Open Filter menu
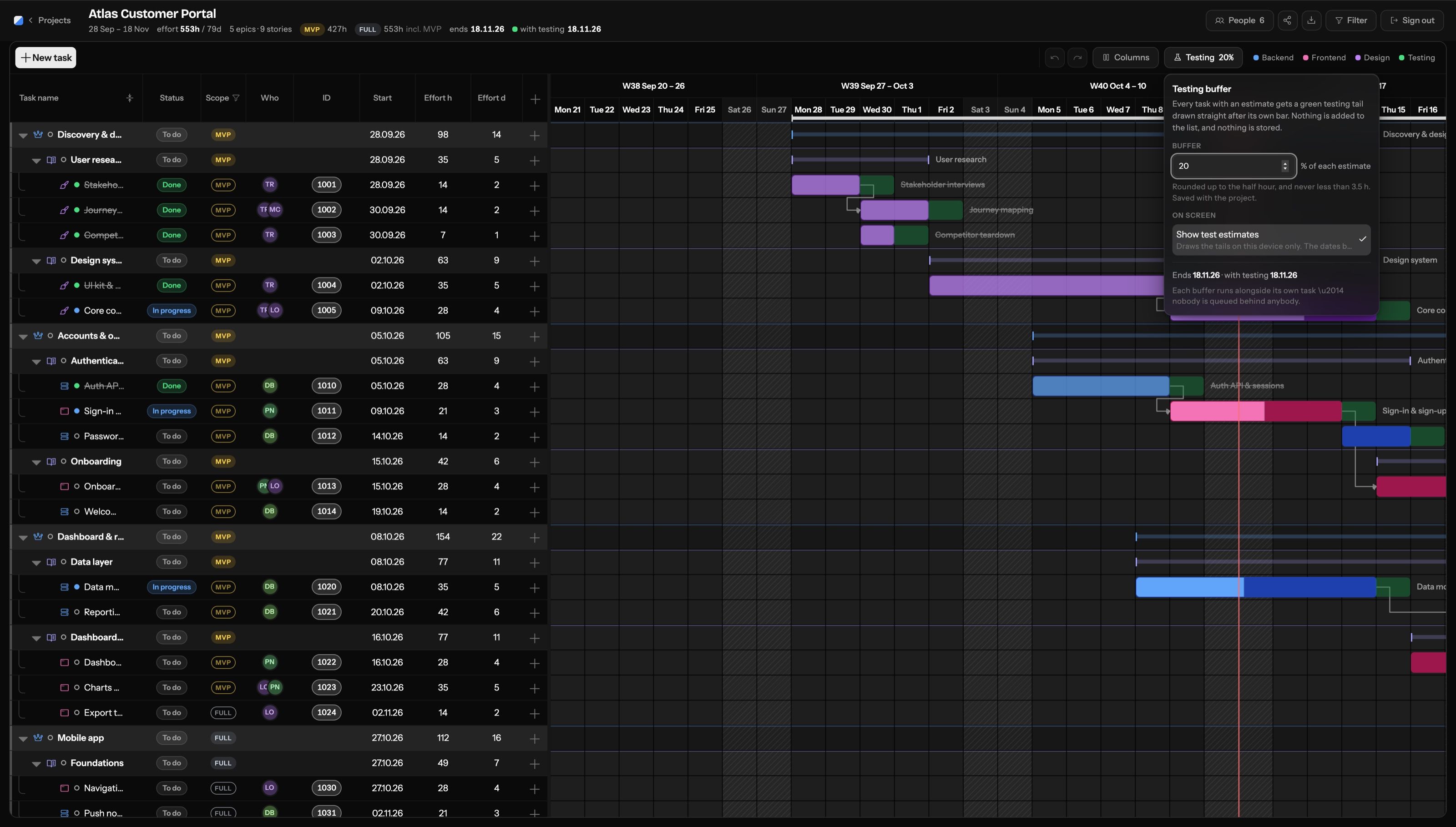Viewport: 1456px width, 827px height. point(1350,20)
